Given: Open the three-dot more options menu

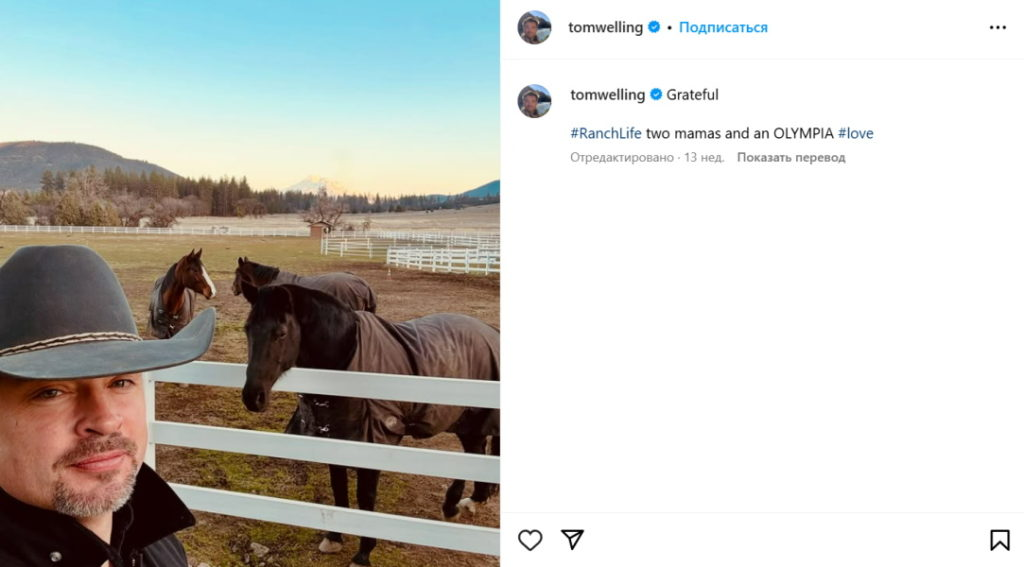Looking at the screenshot, I should 997,27.
